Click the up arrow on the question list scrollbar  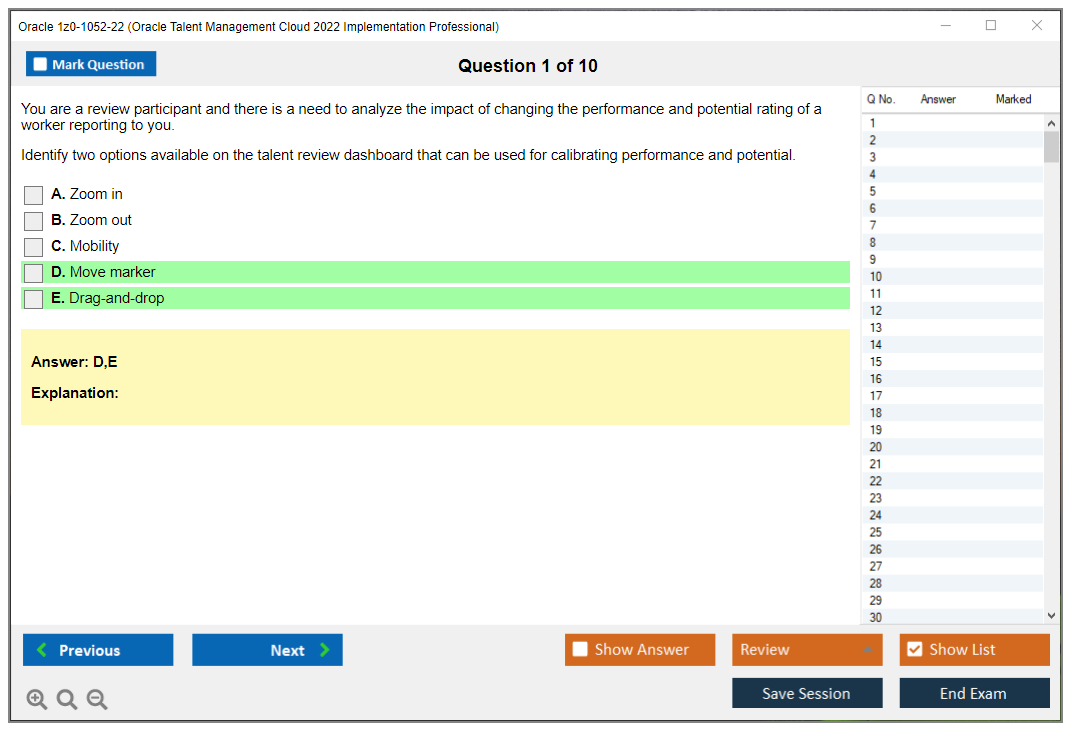(x=1050, y=122)
